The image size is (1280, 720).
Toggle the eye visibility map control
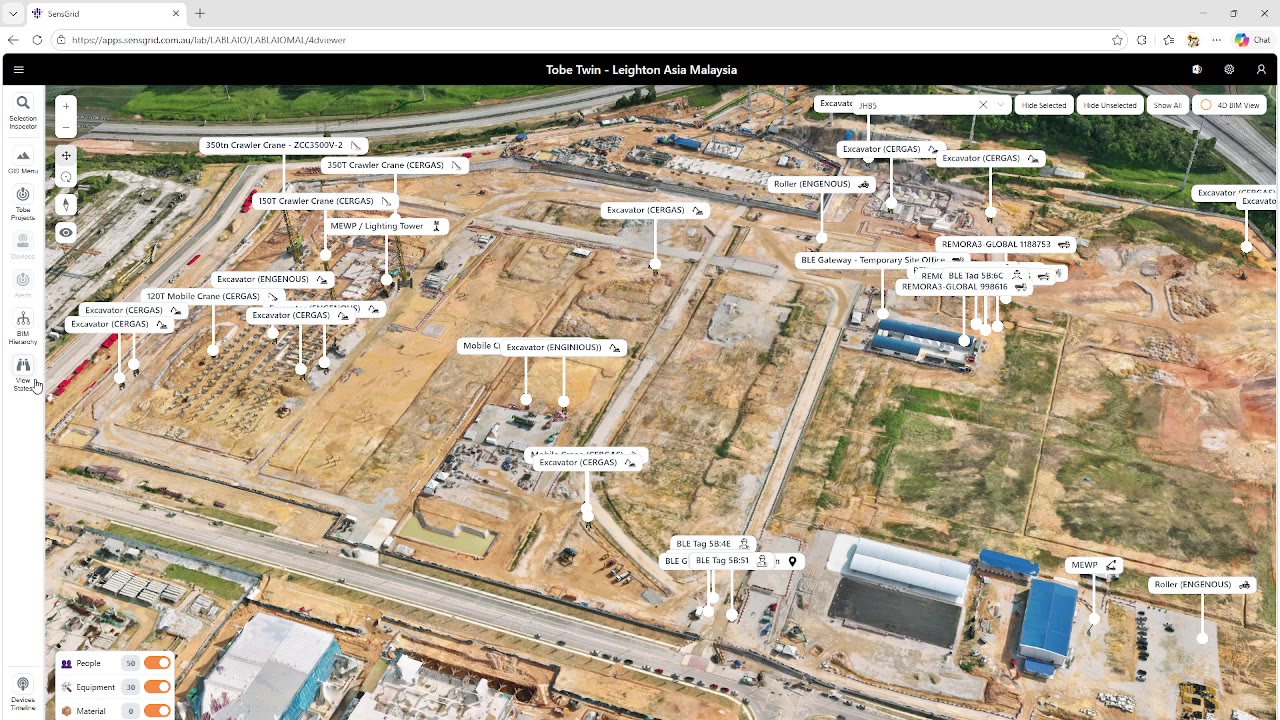coord(66,233)
